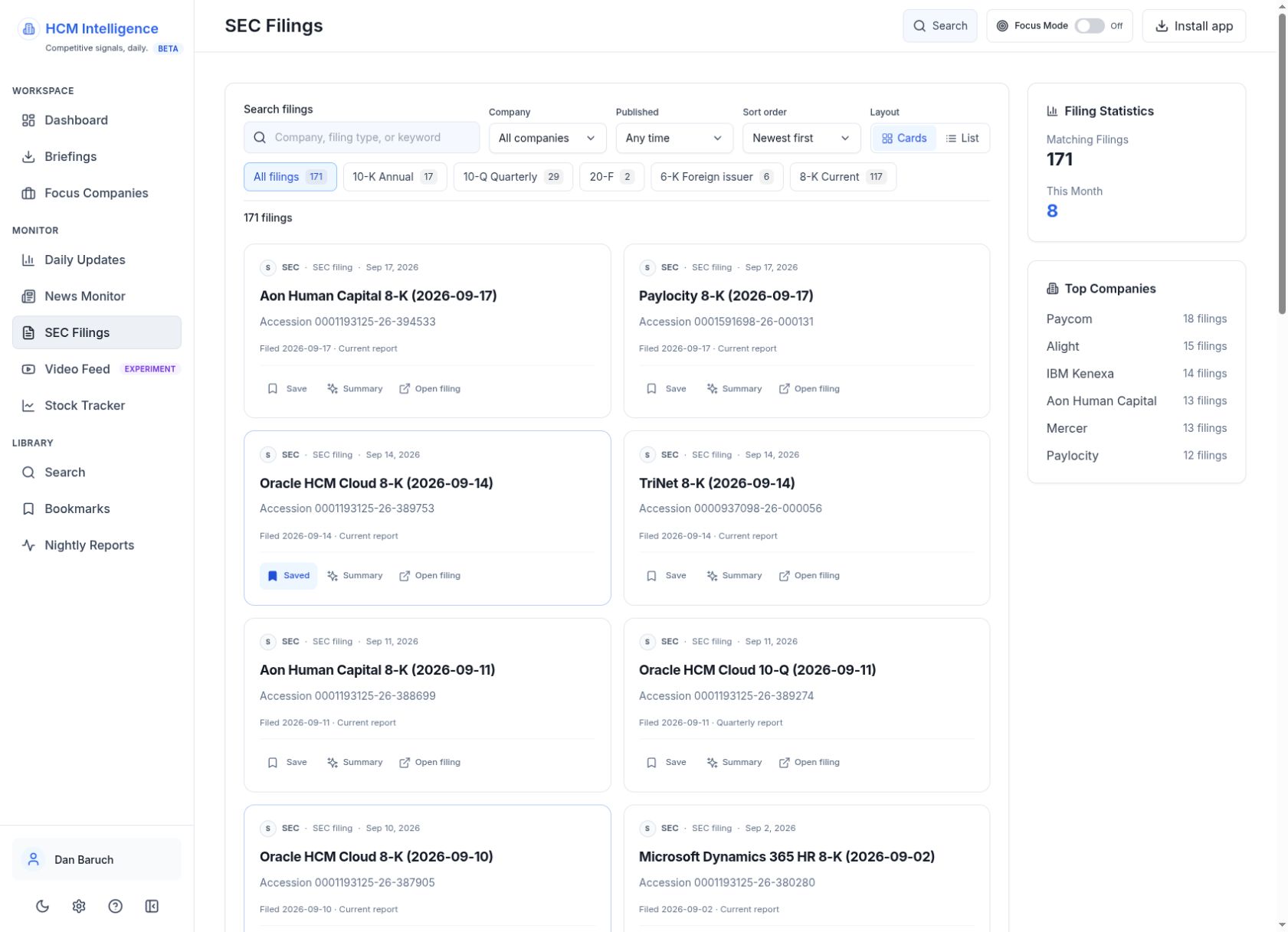Save the Oracle HCM Cloud 10-Q filing
Viewport: 1288px width, 932px height.
click(667, 763)
